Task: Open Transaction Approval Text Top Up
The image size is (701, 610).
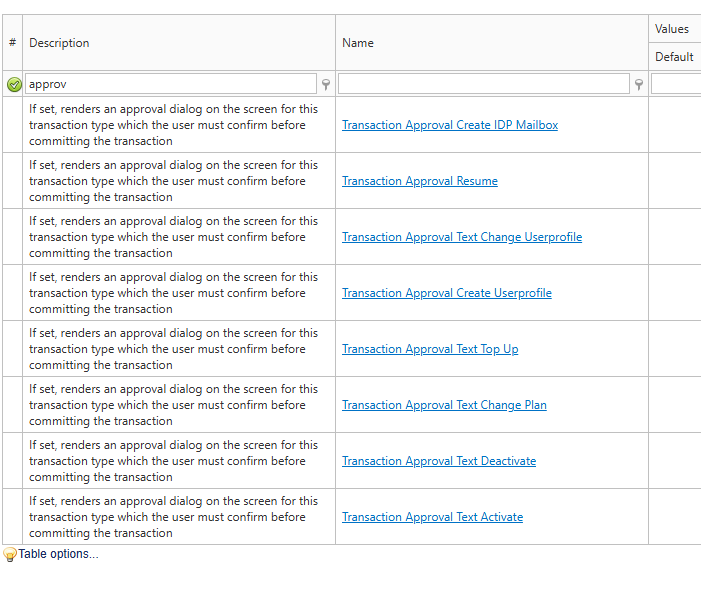Action: click(430, 349)
